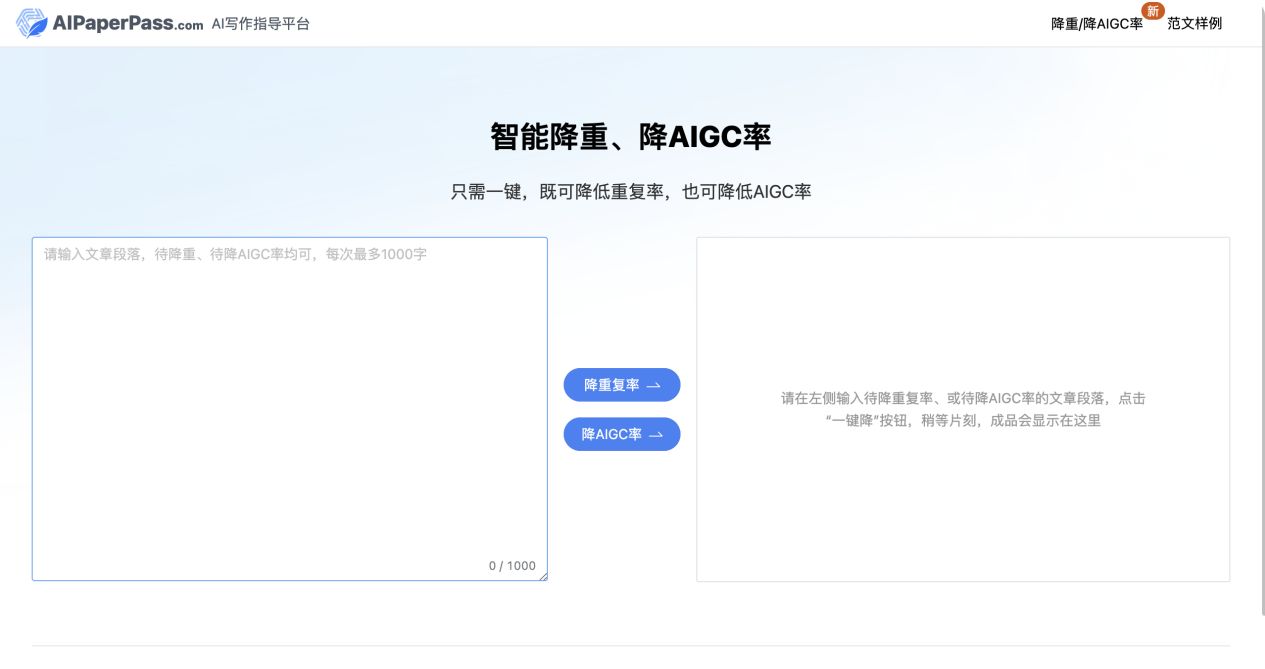Click the 智能降重、降AIGC率 heading
Image resolution: width=1265 pixels, height=669 pixels.
click(x=631, y=136)
